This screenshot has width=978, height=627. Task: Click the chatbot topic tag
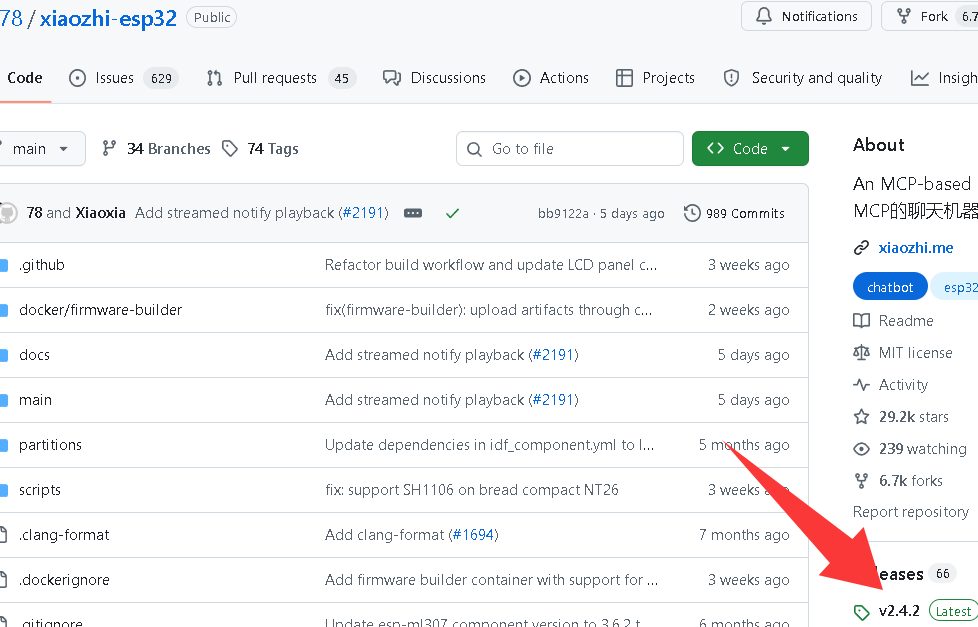890,287
